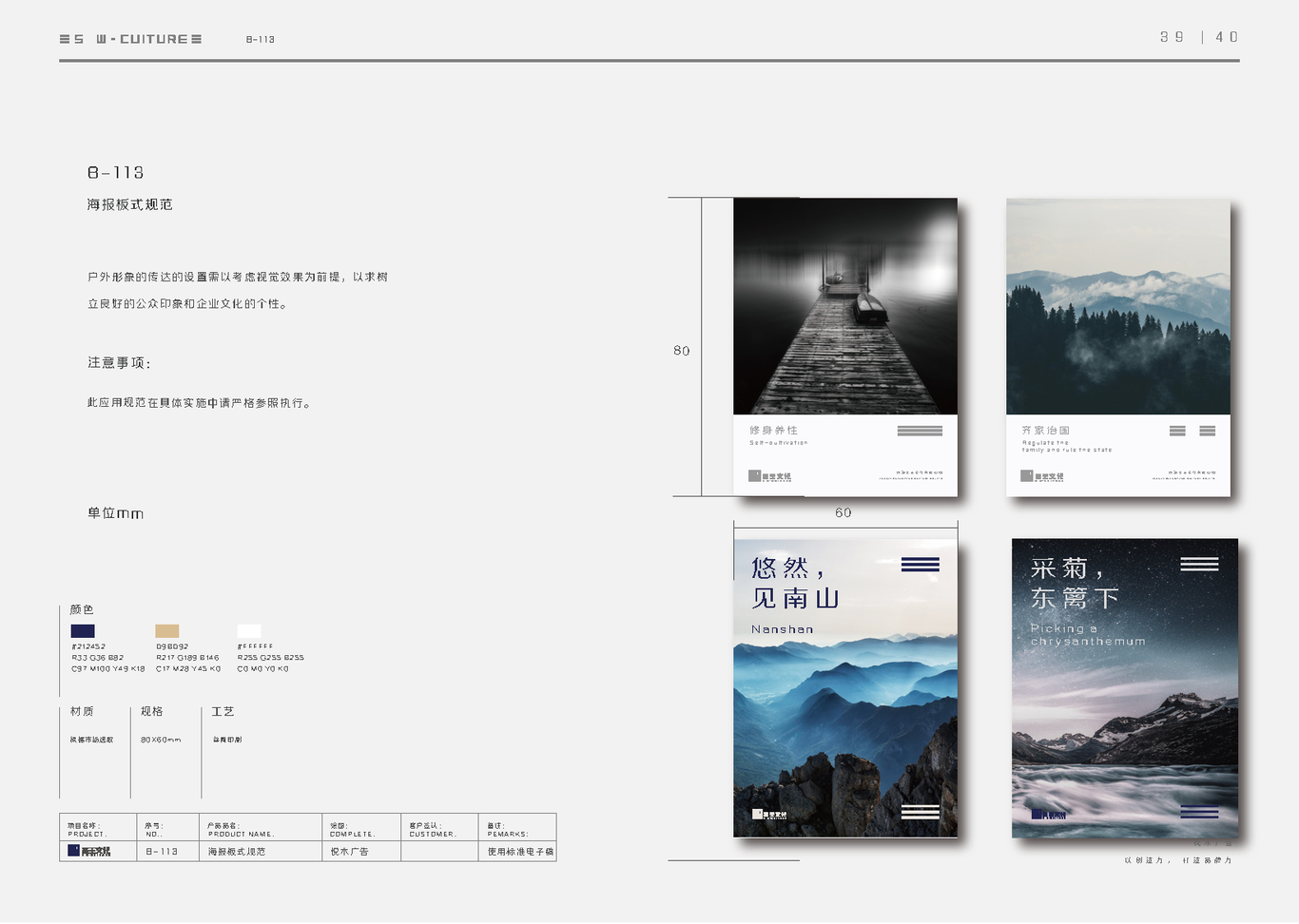Click navy stripes icon at starry poster bottom

click(1199, 812)
